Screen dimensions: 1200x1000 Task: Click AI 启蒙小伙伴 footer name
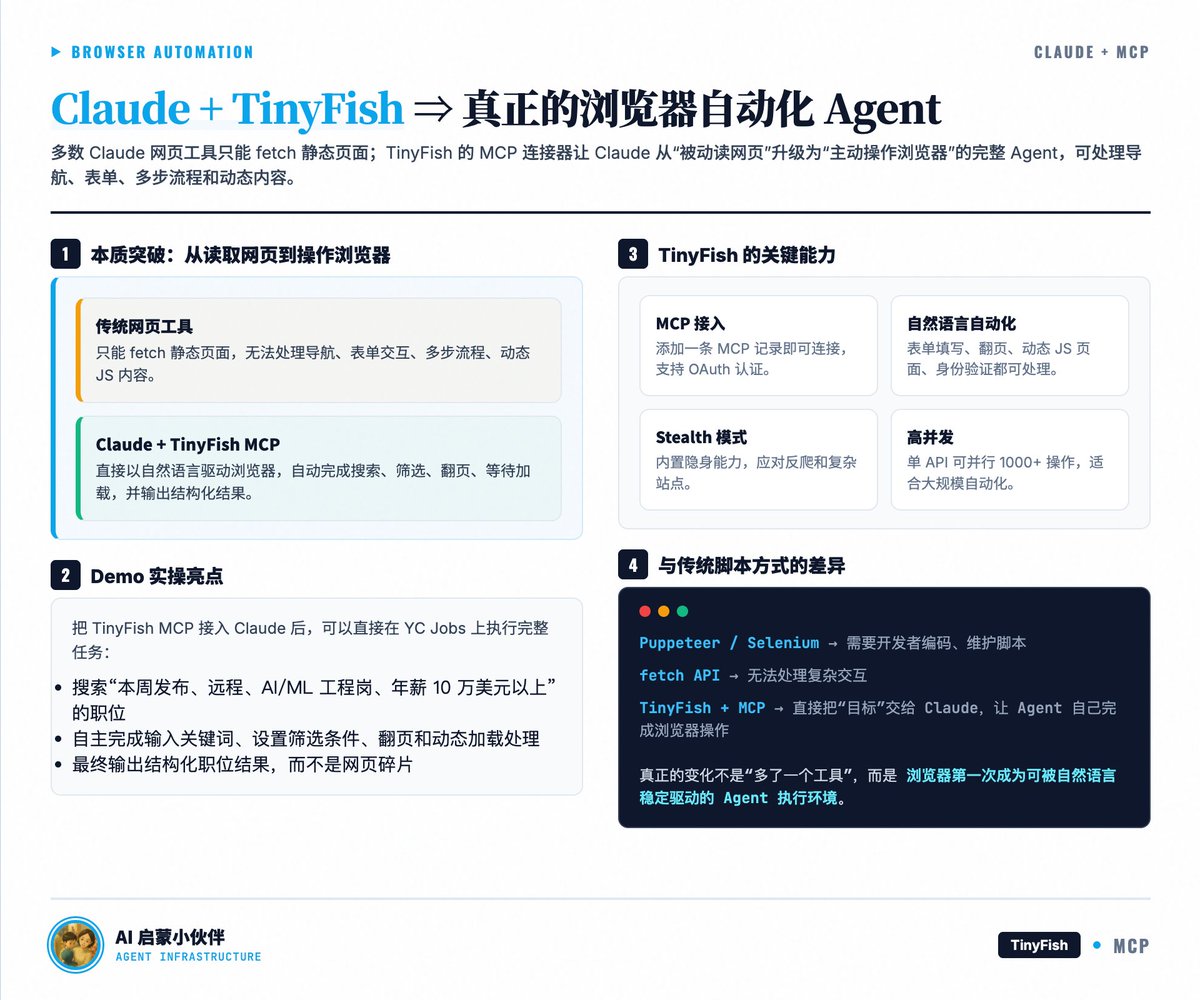click(170, 937)
